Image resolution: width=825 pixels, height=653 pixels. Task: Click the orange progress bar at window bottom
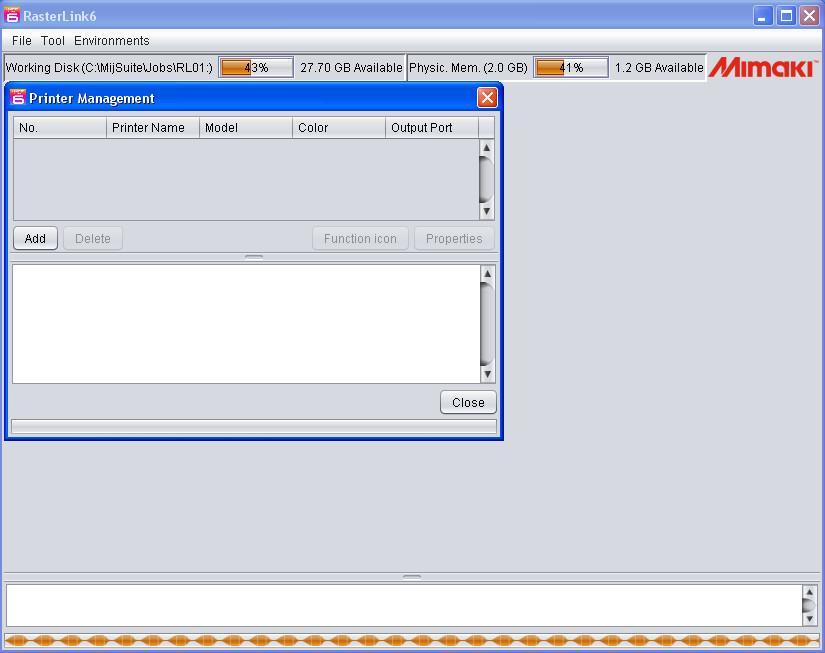coord(412,640)
